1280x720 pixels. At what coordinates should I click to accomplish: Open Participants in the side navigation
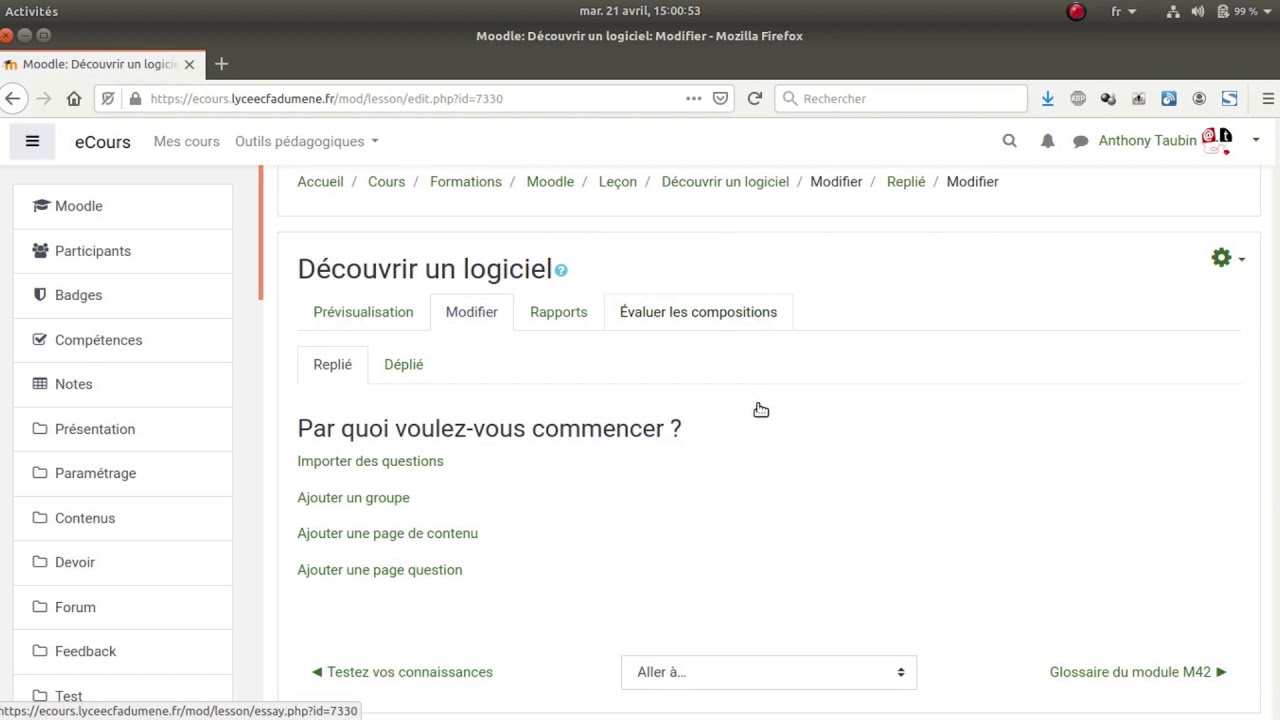pos(123,251)
